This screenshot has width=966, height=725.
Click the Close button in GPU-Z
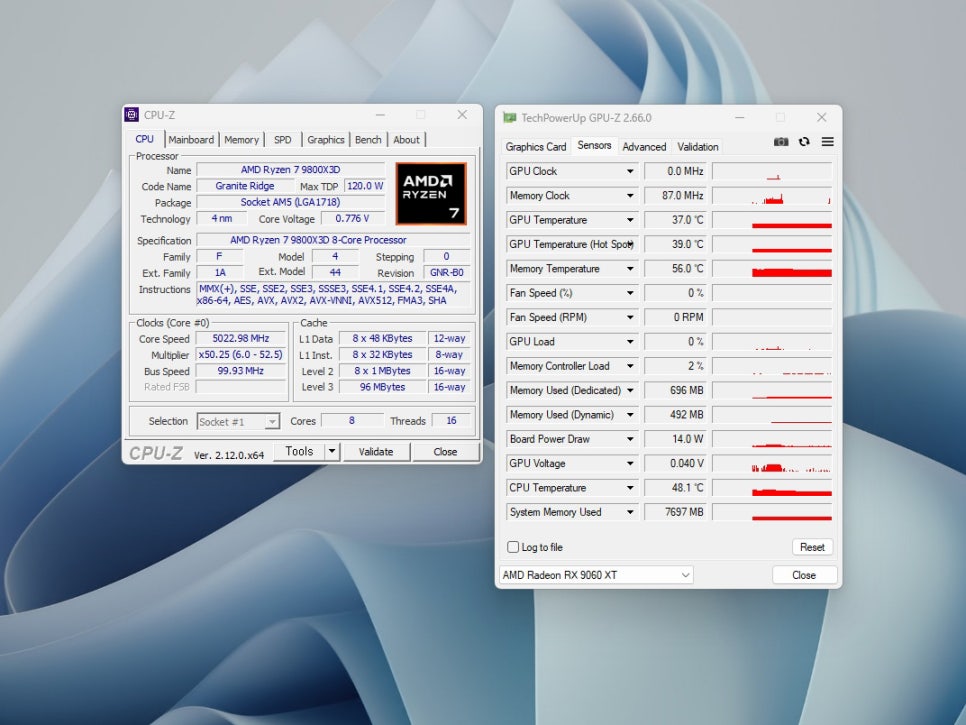[804, 575]
